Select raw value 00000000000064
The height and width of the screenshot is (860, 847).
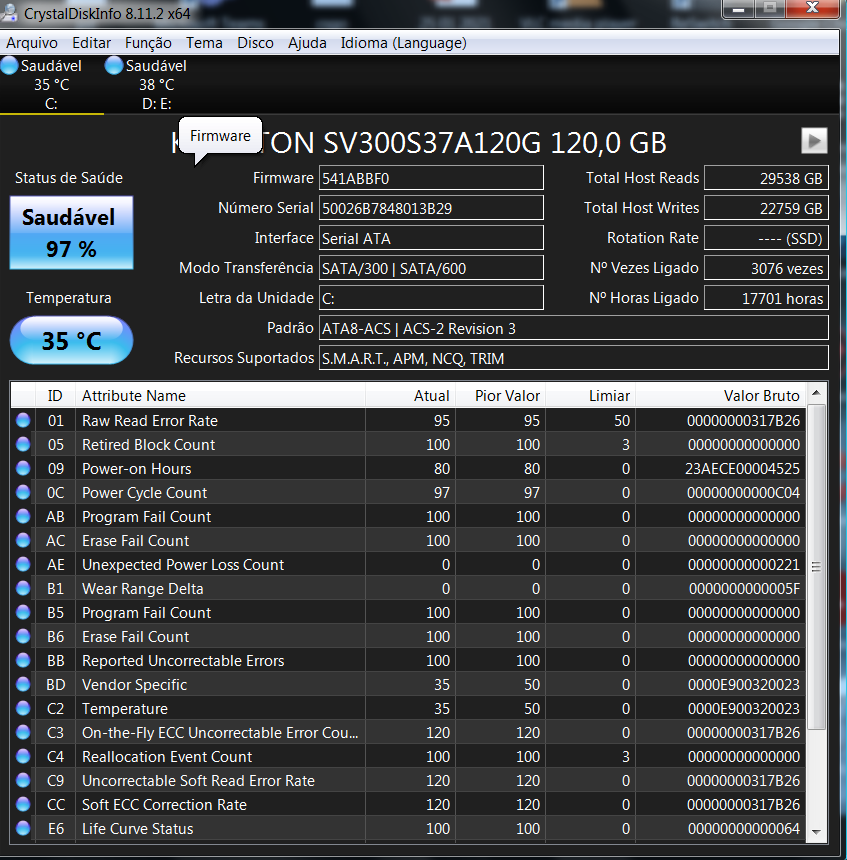click(743, 828)
